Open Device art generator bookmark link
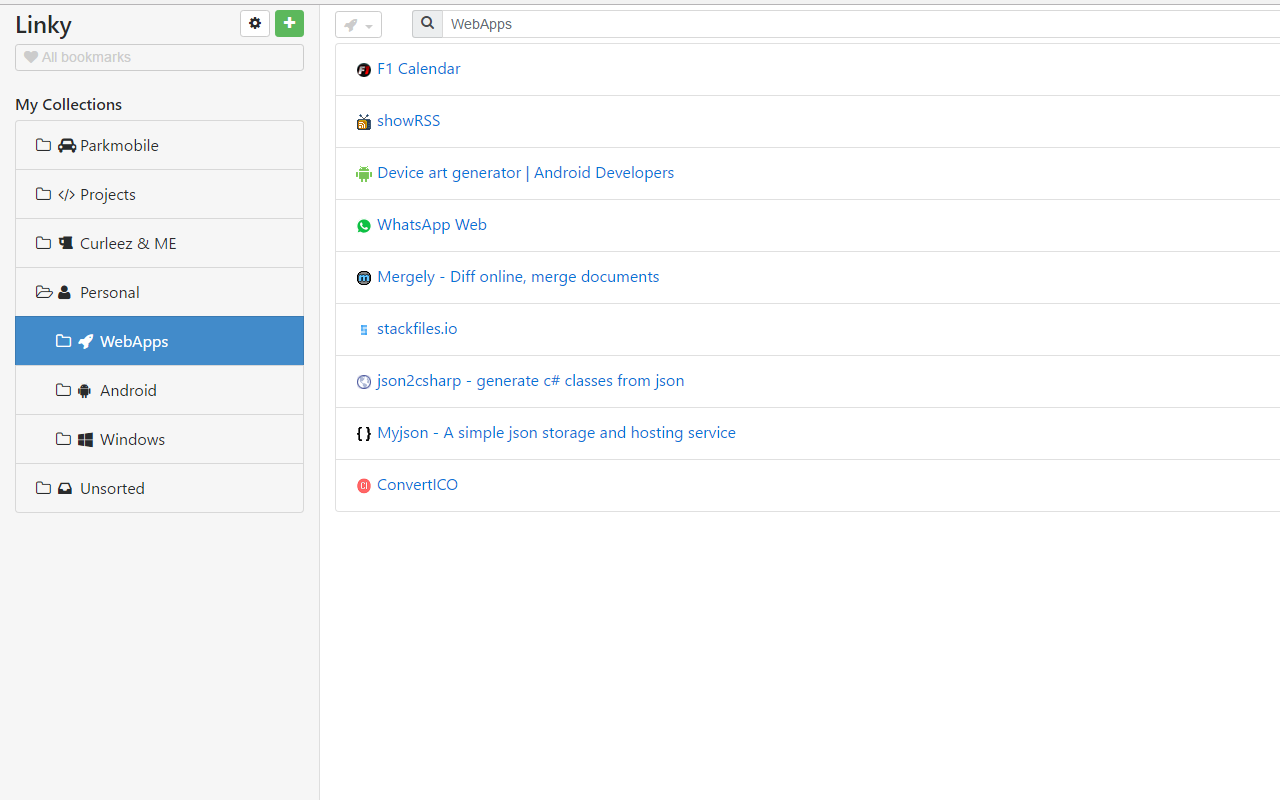Image resolution: width=1280 pixels, height=800 pixels. pos(525,173)
